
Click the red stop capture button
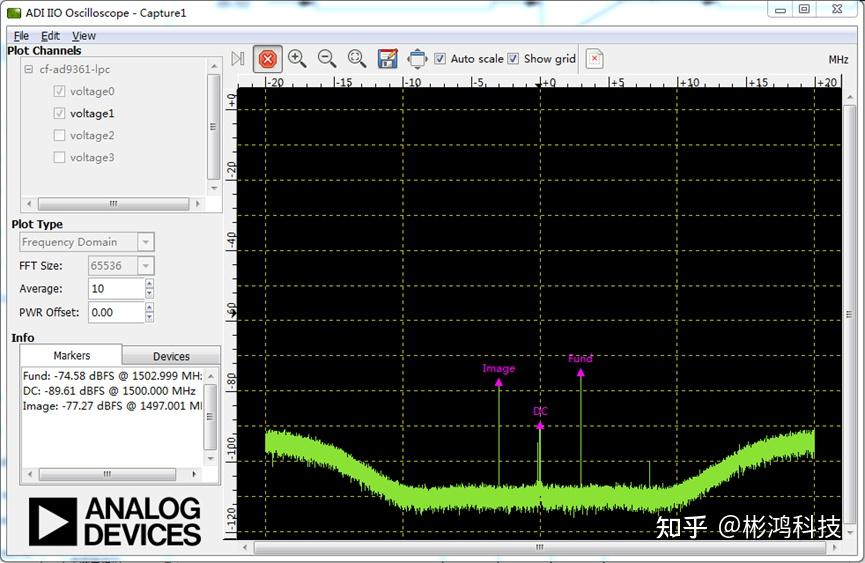pos(268,59)
